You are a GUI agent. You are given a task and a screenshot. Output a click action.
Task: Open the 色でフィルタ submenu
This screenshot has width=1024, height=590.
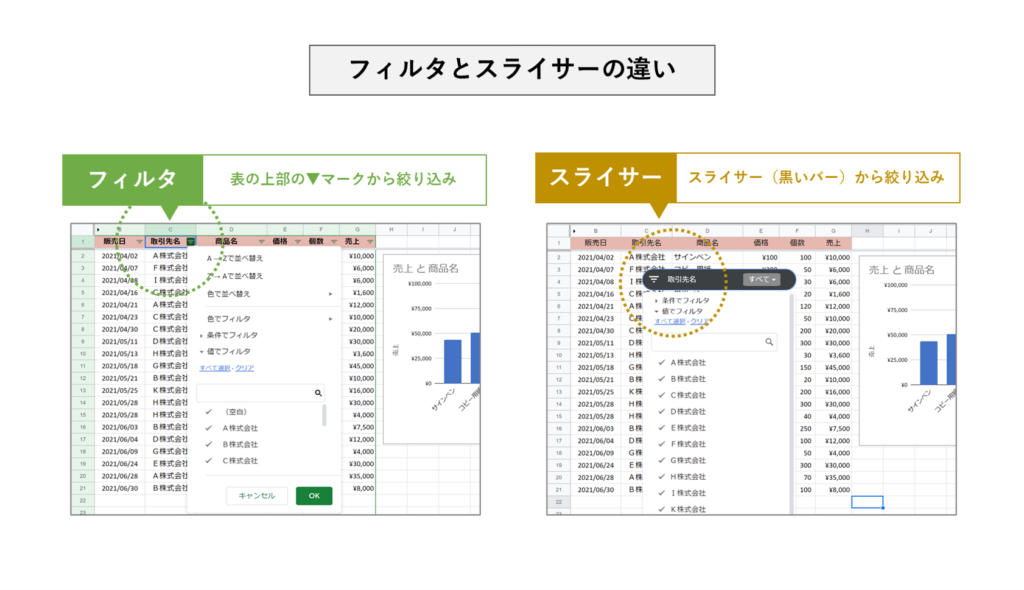point(230,320)
